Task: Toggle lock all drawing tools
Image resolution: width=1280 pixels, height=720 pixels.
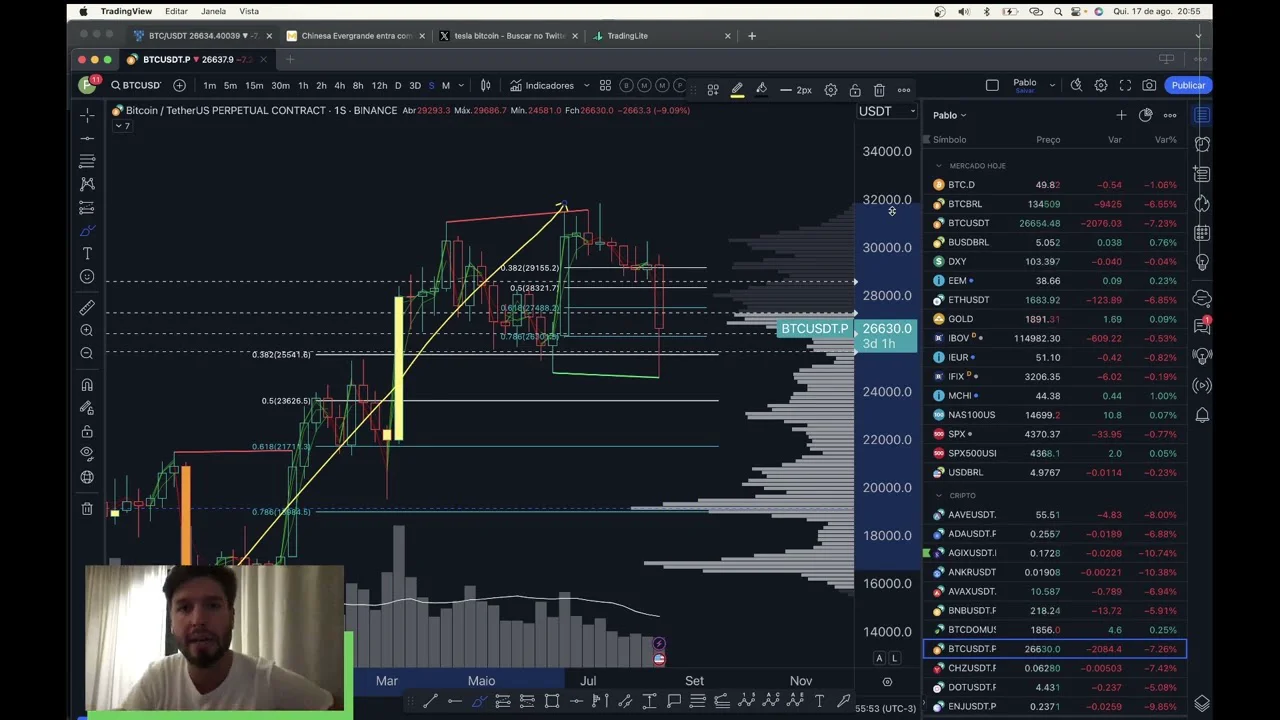Action: click(87, 431)
